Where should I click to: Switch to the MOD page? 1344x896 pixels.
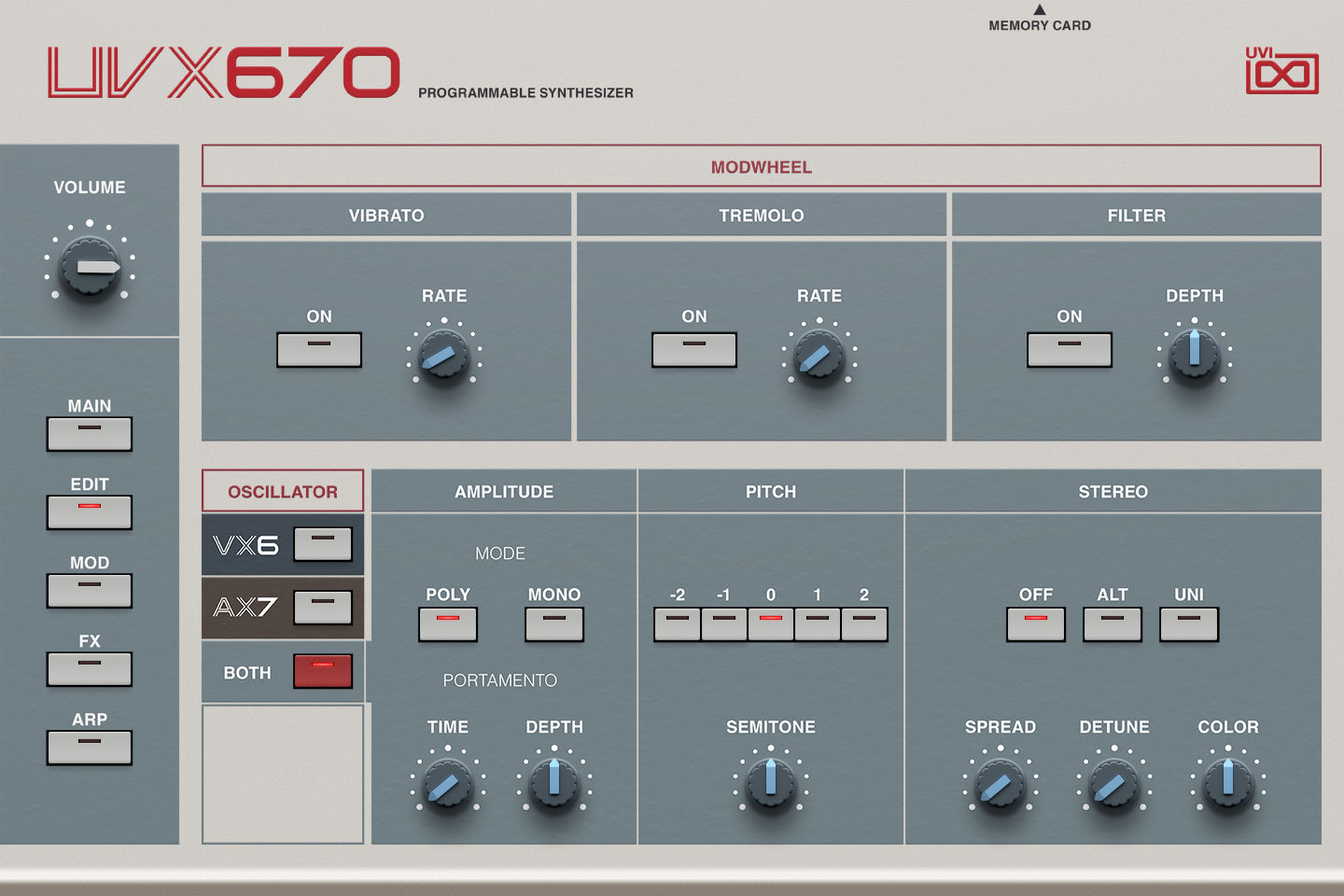[89, 591]
